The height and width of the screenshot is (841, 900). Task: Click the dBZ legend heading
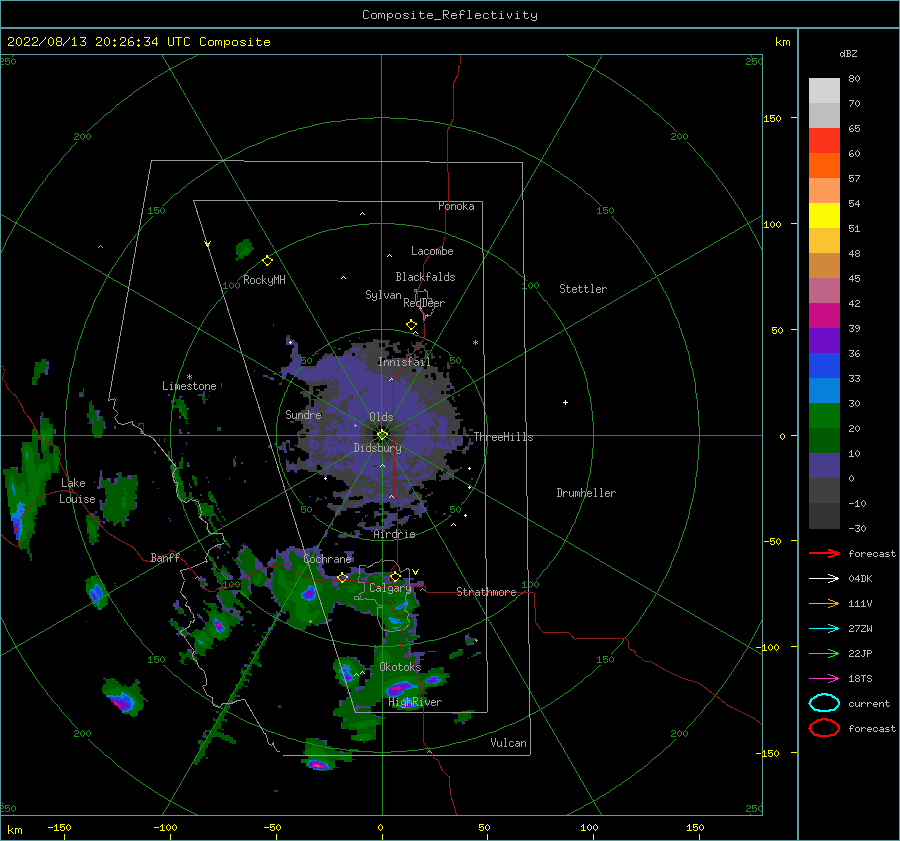[848, 53]
